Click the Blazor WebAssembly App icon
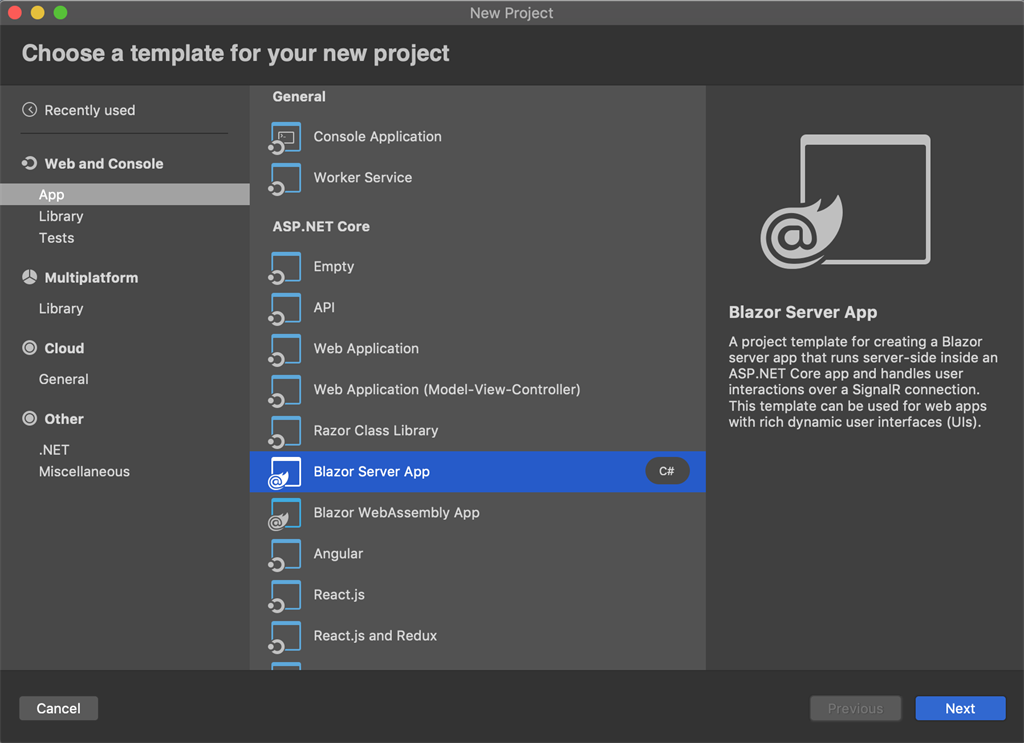 point(285,513)
